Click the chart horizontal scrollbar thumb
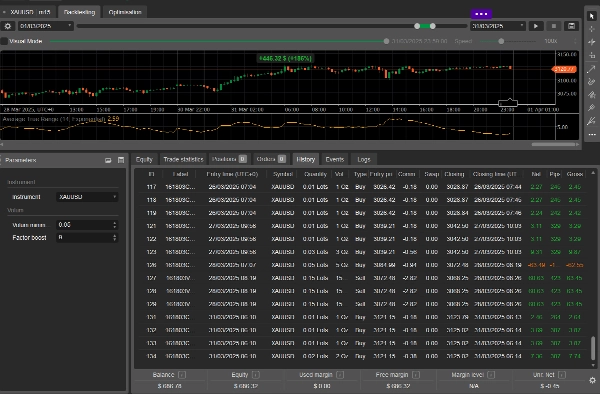Viewport: 600px width, 394px height. click(x=553, y=144)
